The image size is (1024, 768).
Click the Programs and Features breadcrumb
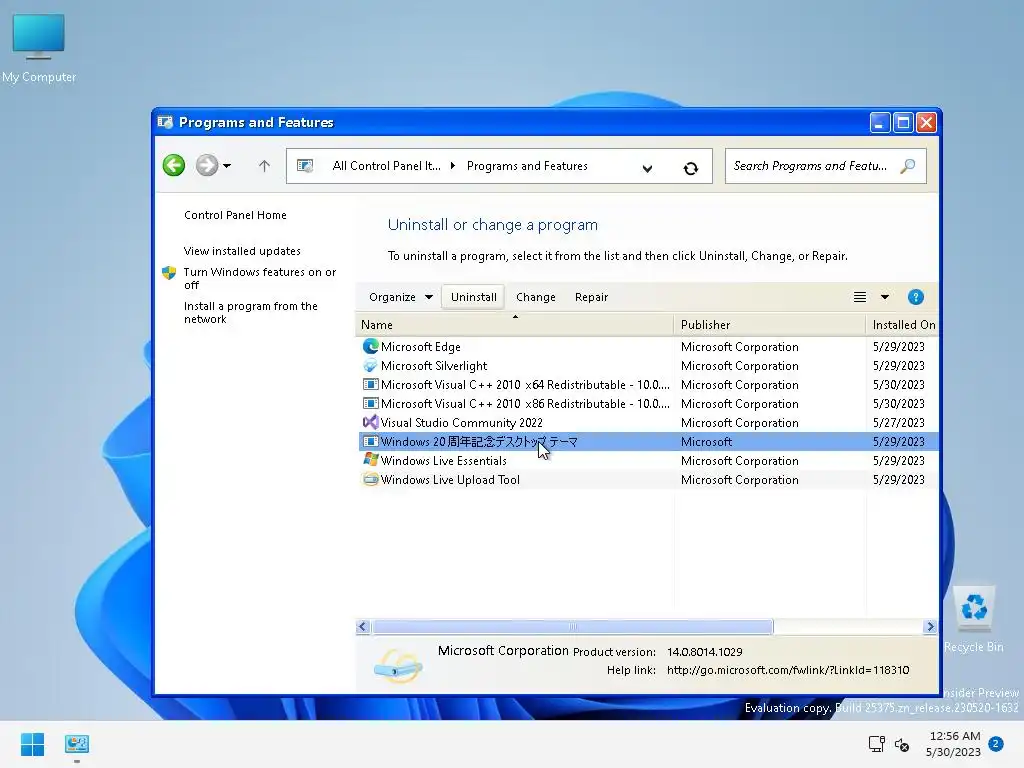[527, 166]
